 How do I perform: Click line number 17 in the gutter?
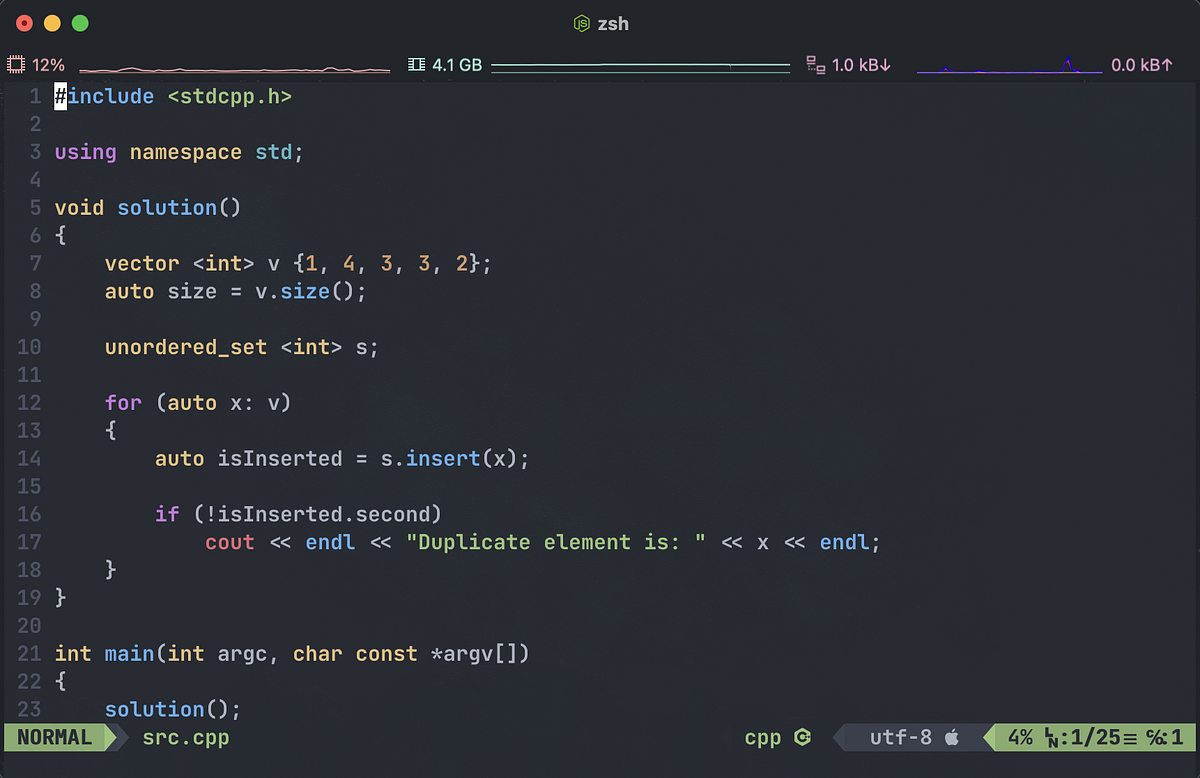[29, 541]
